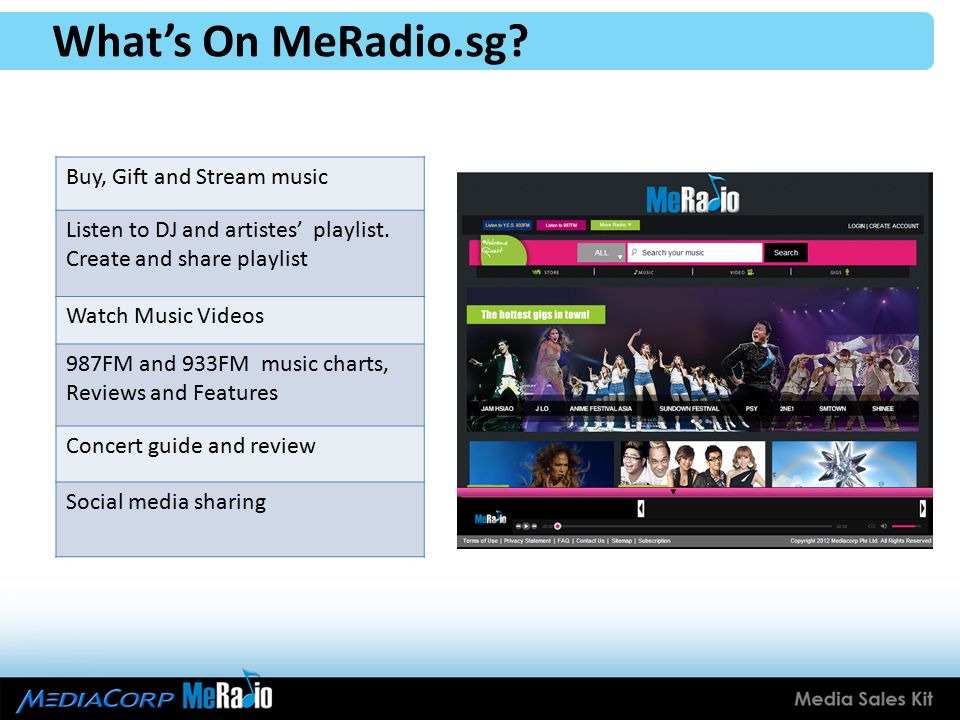Select J LO in the gigs banner
960x720 pixels.
point(542,408)
